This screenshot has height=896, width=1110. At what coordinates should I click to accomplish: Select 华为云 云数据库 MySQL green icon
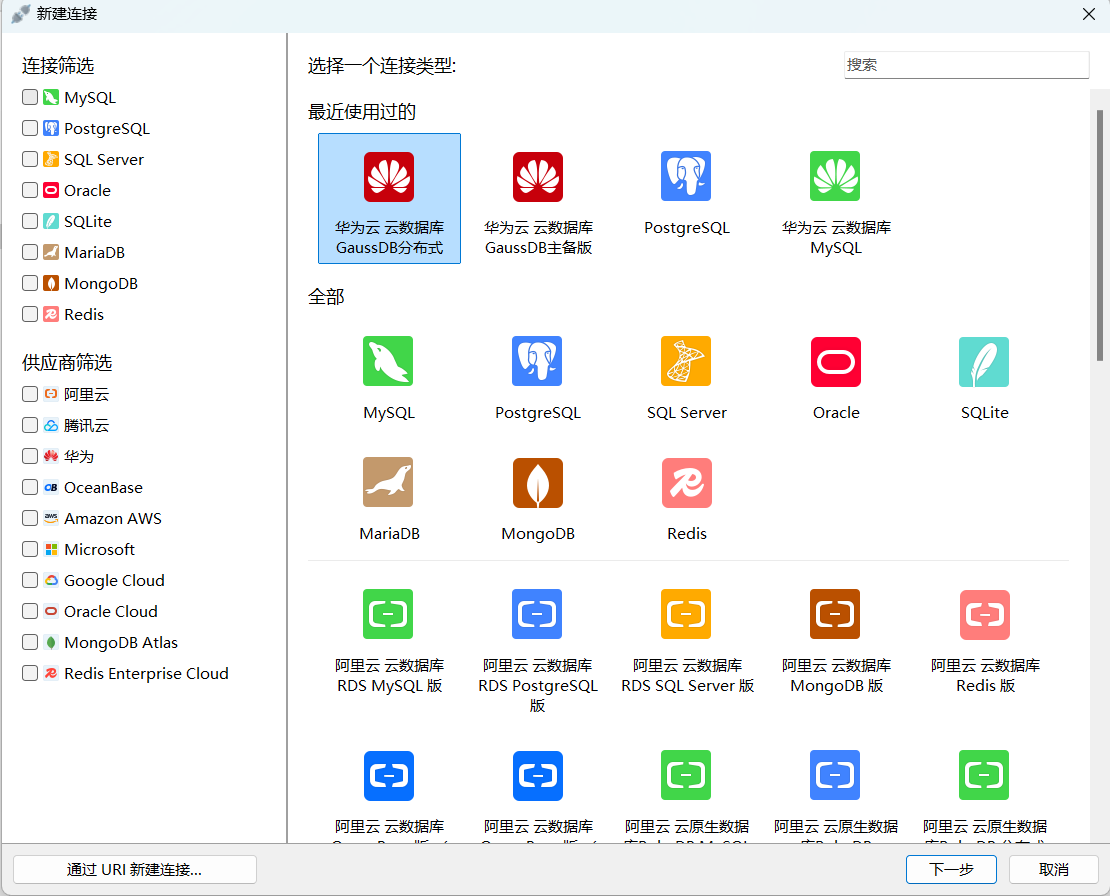click(x=835, y=176)
